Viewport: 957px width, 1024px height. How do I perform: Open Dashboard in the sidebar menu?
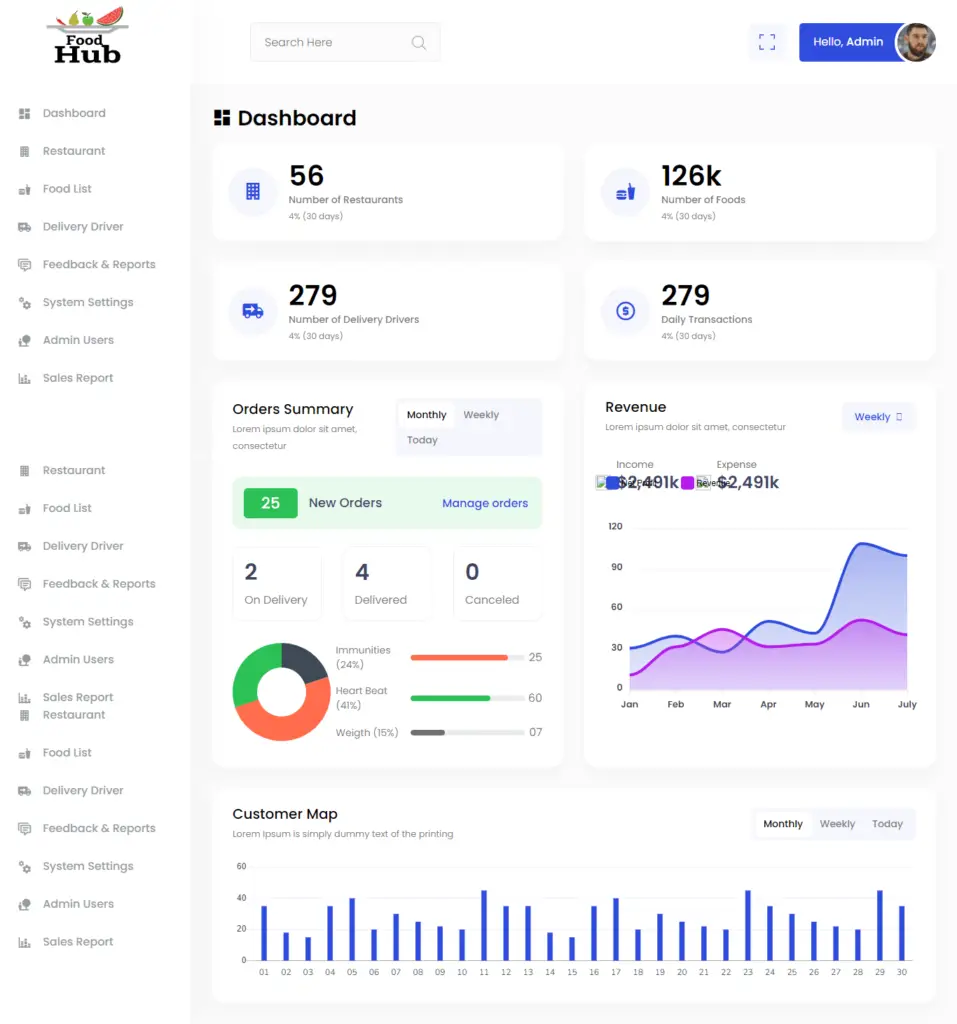73,113
